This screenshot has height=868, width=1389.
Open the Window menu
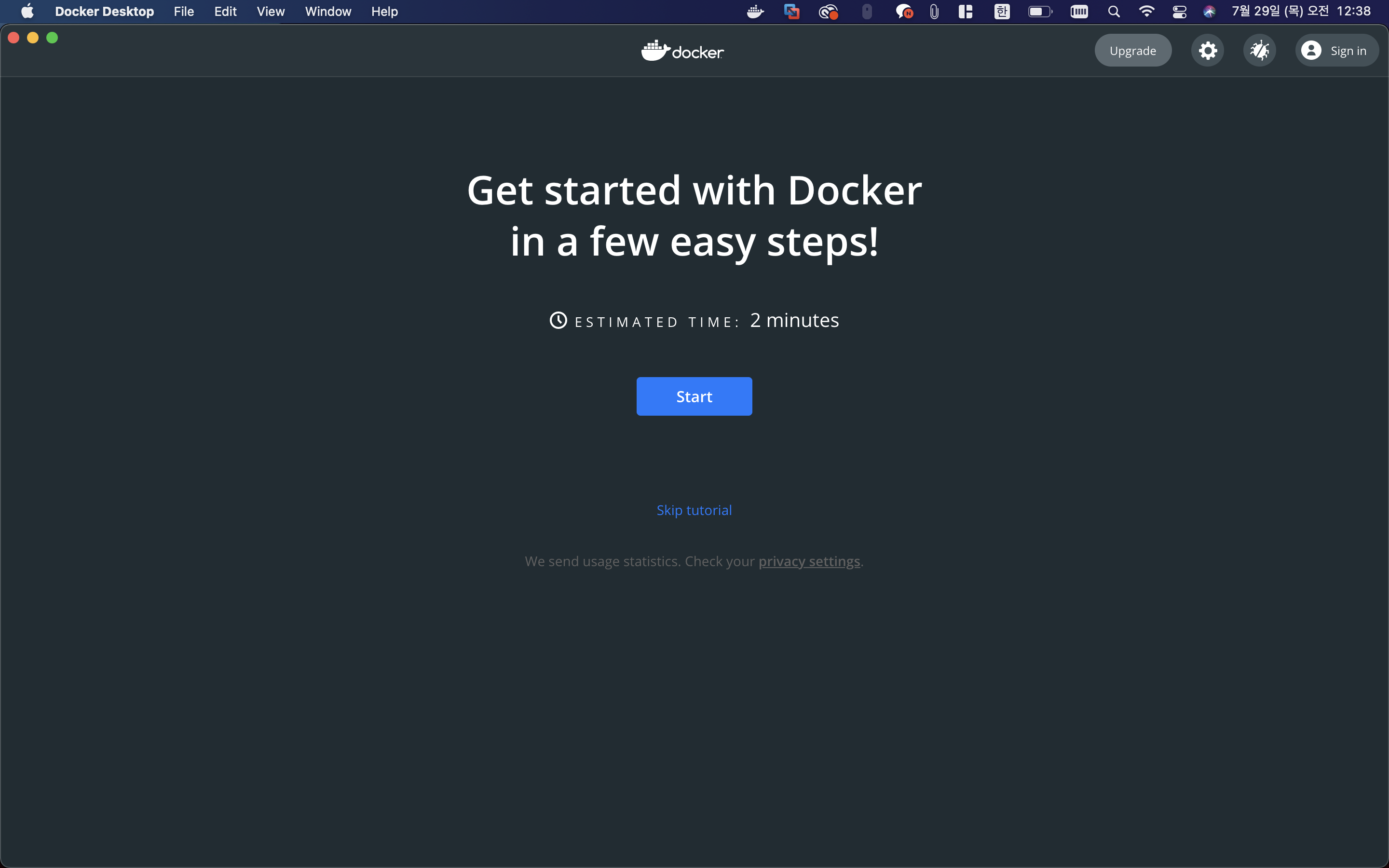pos(328,12)
